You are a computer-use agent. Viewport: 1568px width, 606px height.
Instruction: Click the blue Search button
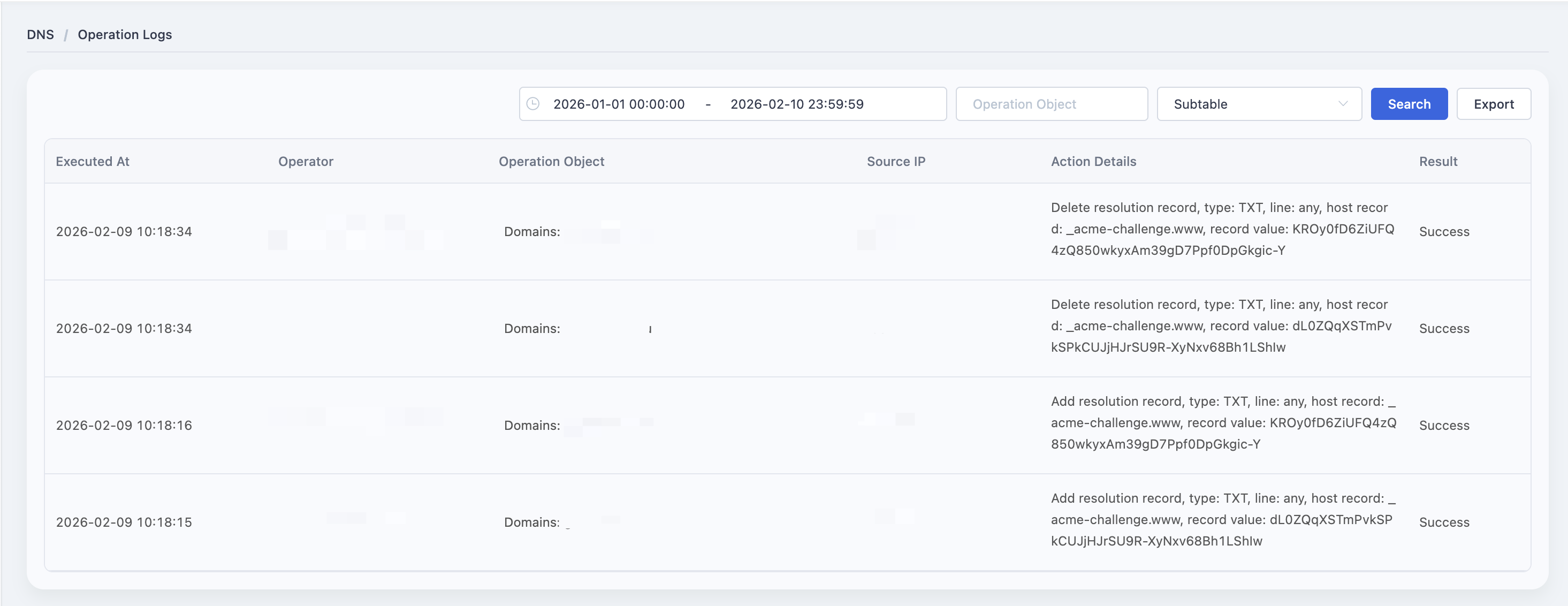click(x=1409, y=103)
